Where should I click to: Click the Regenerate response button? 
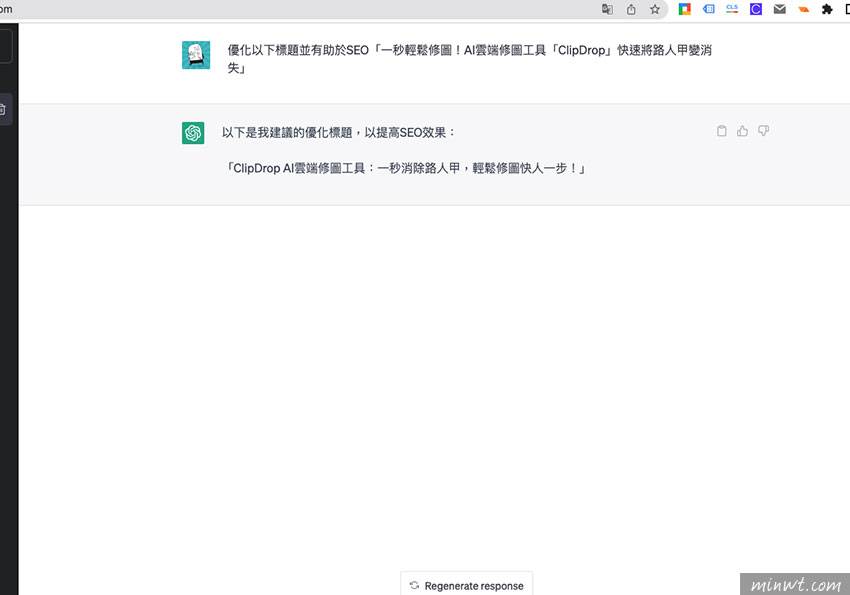(x=466, y=585)
